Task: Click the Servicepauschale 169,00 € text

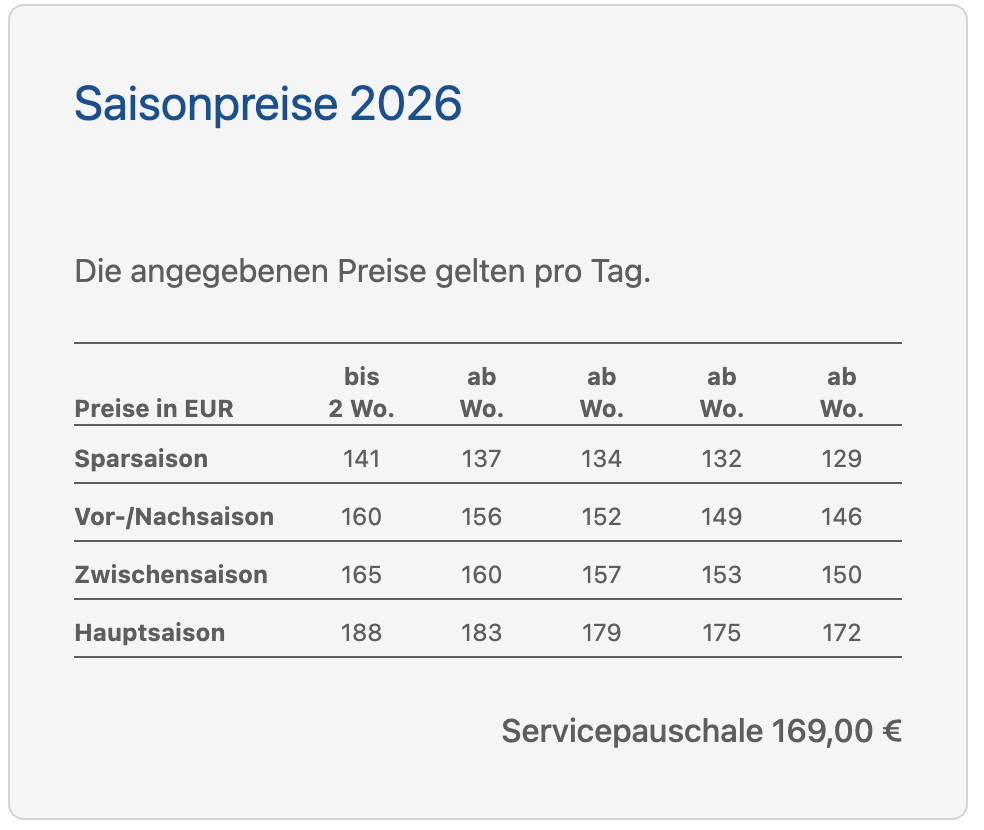Action: (x=701, y=731)
